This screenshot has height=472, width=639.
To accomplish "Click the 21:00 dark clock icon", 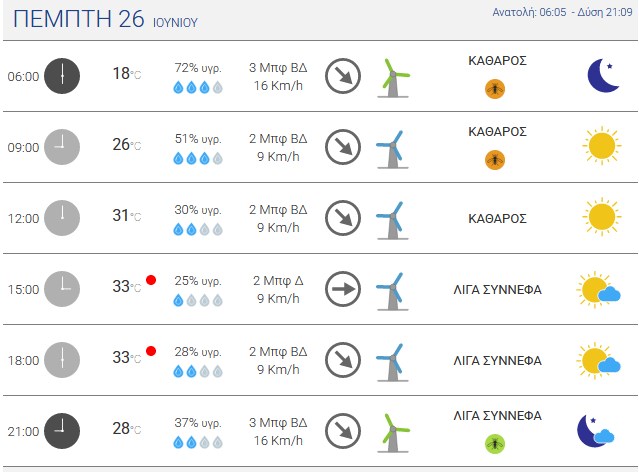I will click(62, 431).
